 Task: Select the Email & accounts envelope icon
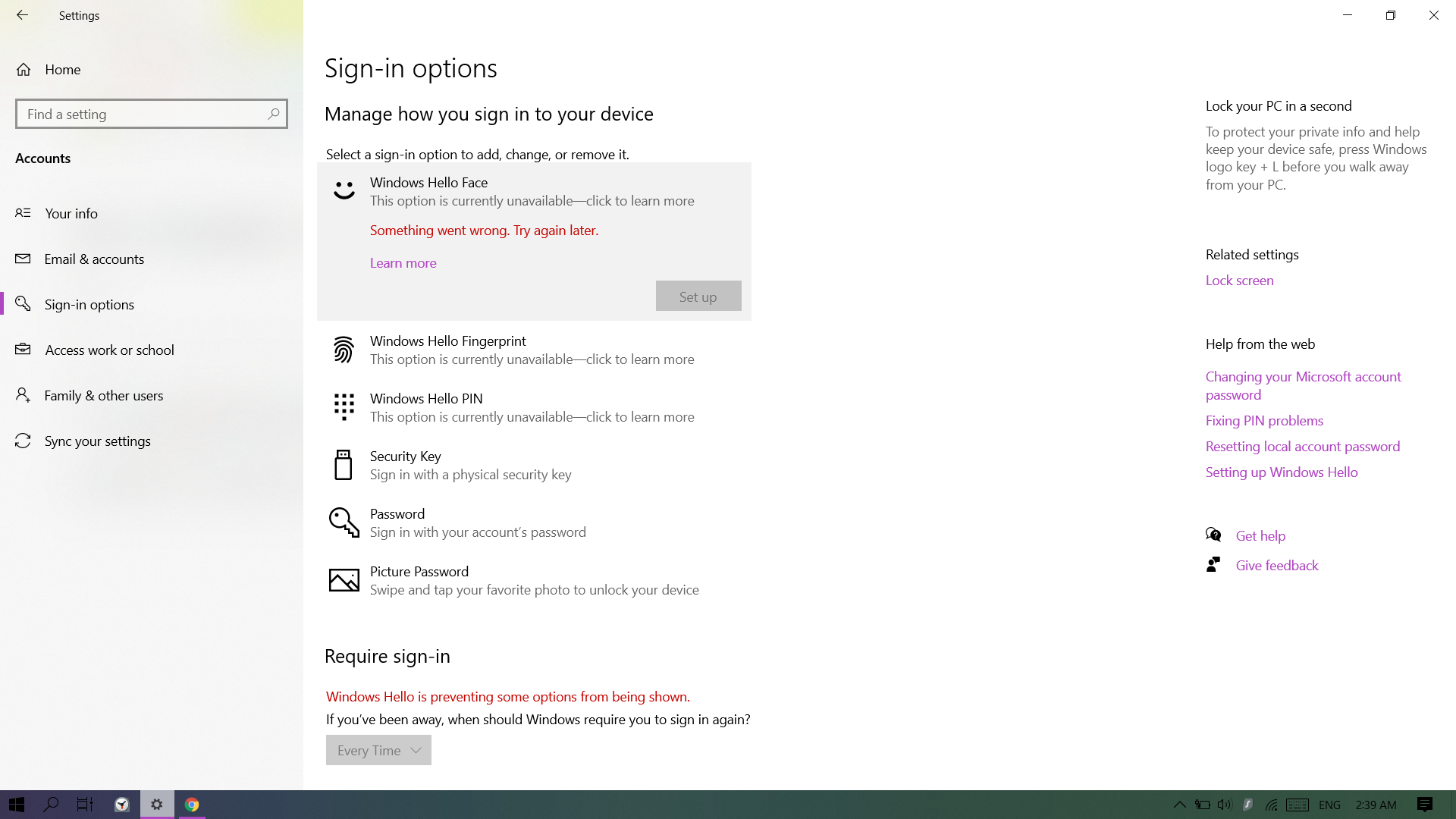pos(24,259)
